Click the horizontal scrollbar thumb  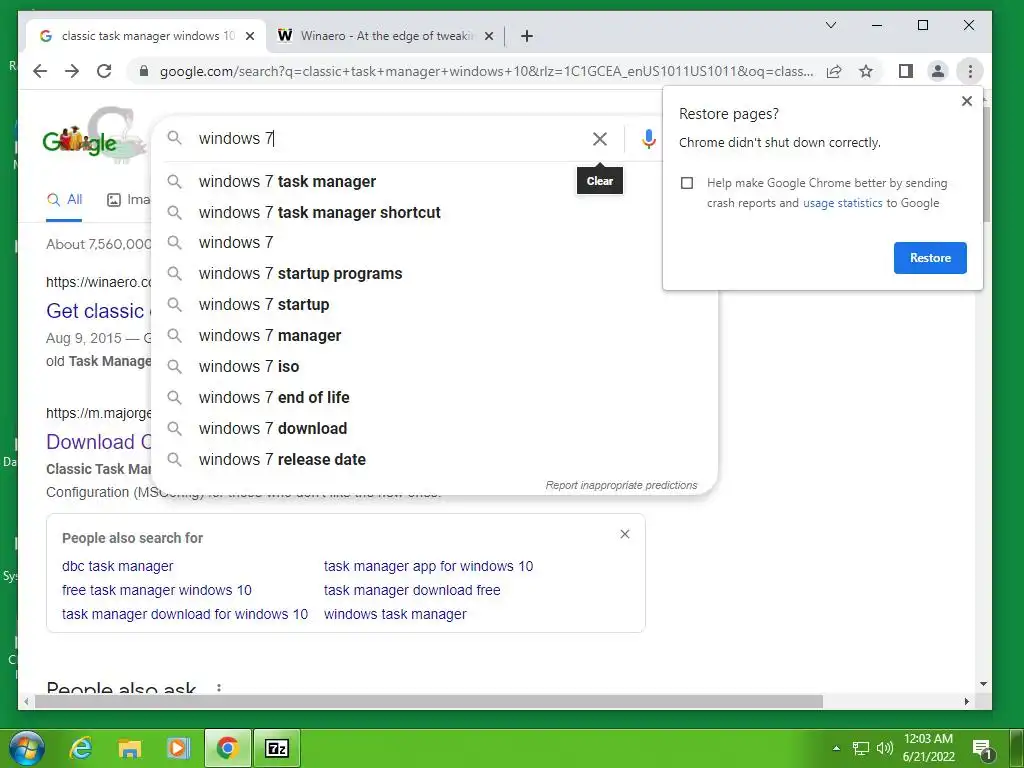(429, 701)
